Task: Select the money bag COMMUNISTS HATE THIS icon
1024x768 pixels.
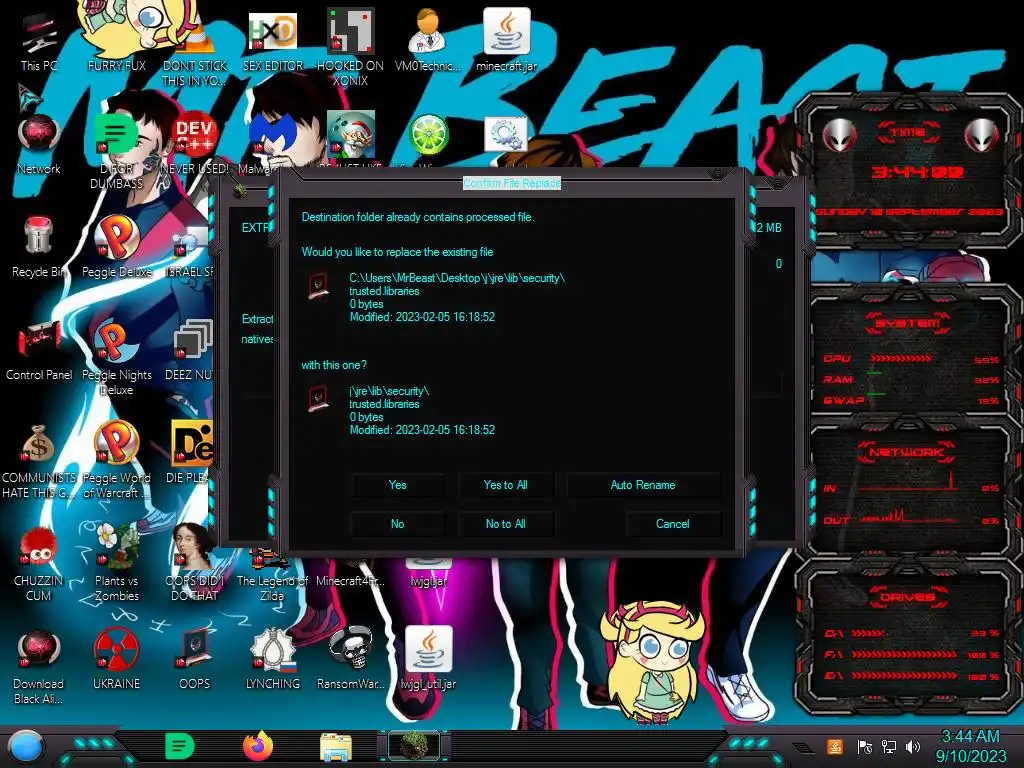Action: (x=39, y=461)
